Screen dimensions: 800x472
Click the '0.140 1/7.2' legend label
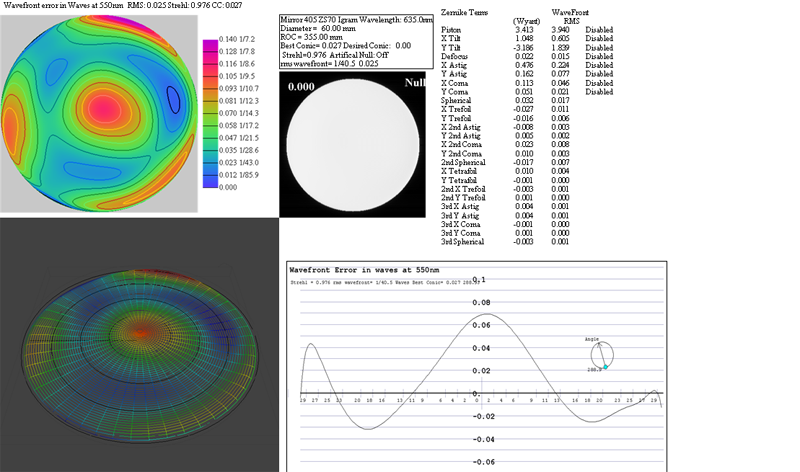point(237,39)
